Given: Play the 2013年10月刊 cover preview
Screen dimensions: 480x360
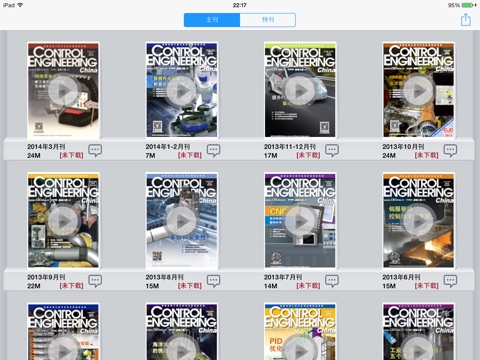Looking at the screenshot, I should click(418, 90).
